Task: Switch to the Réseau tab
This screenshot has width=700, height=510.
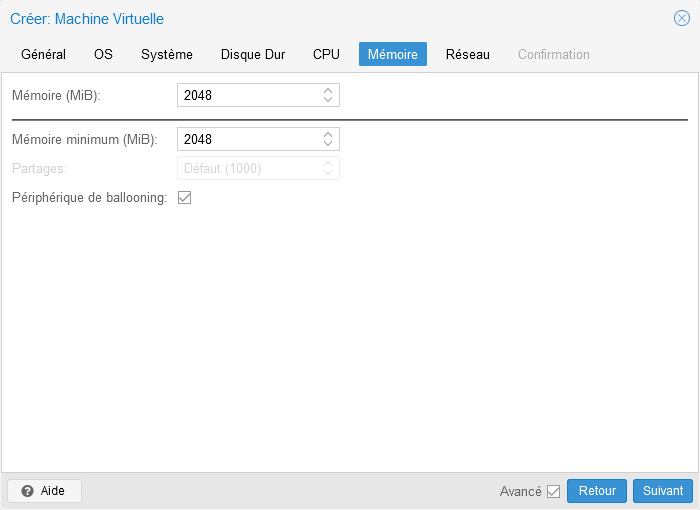Action: pyautogui.click(x=468, y=54)
